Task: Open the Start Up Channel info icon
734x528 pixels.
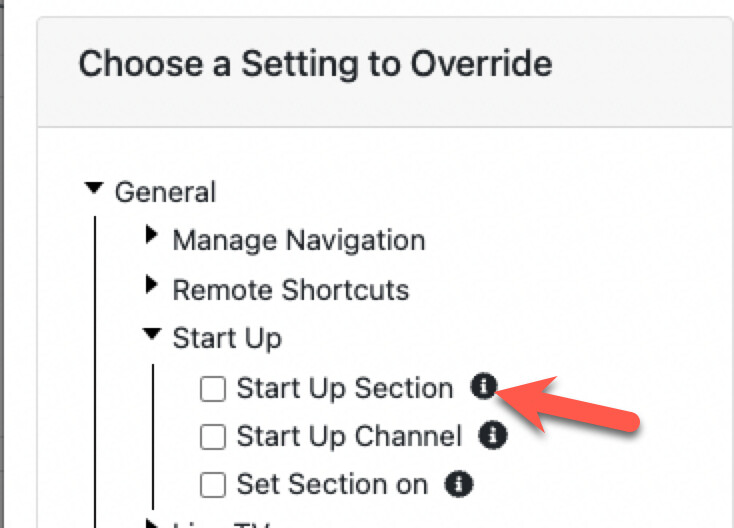Action: tap(492, 436)
